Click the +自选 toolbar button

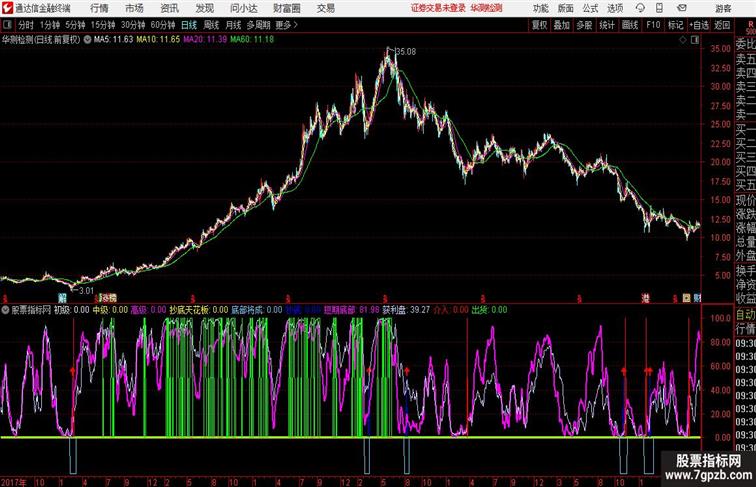pyautogui.click(x=699, y=25)
